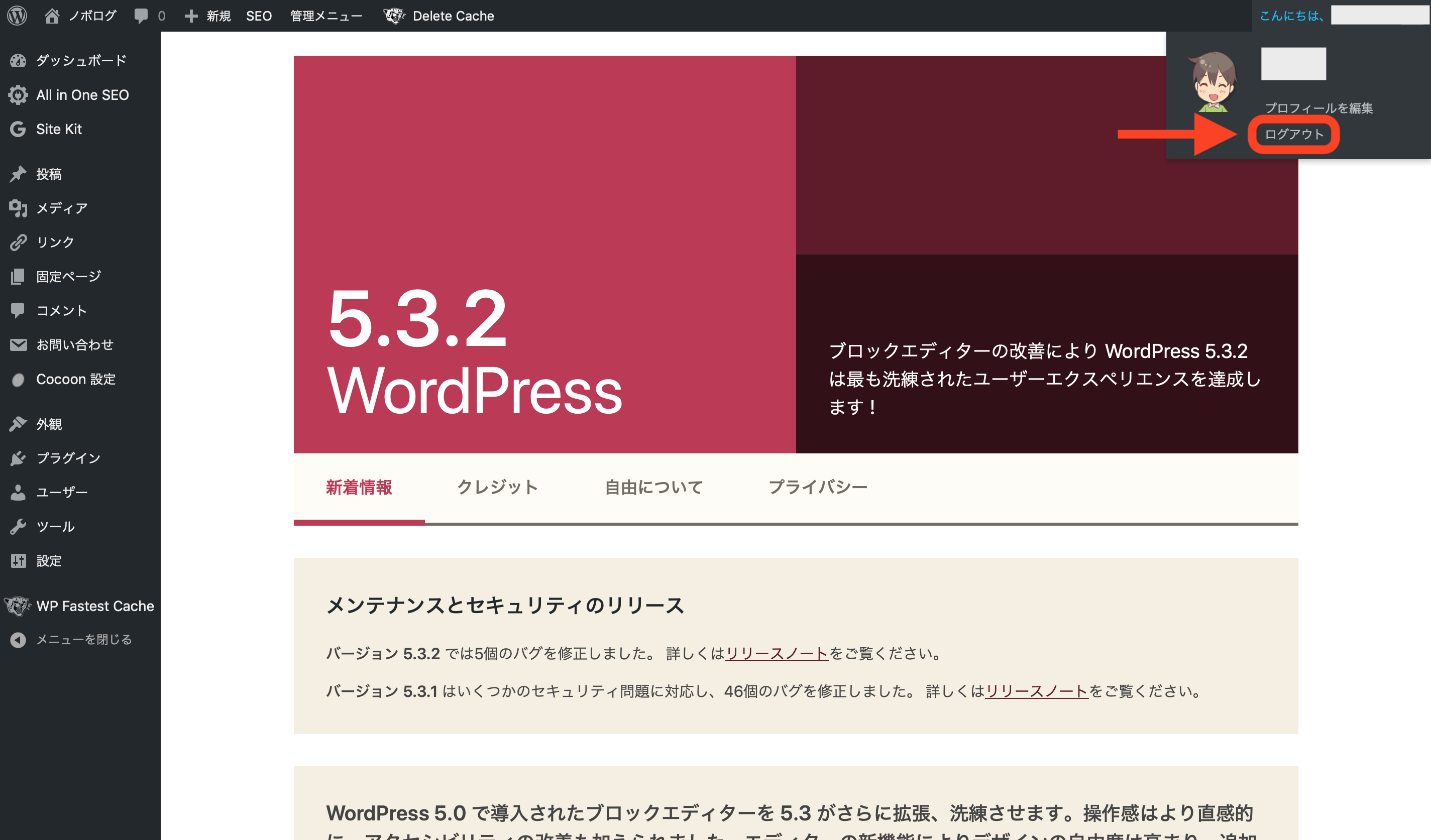Click the plus icon for 新規
This screenshot has height=840, width=1431.
[x=191, y=16]
